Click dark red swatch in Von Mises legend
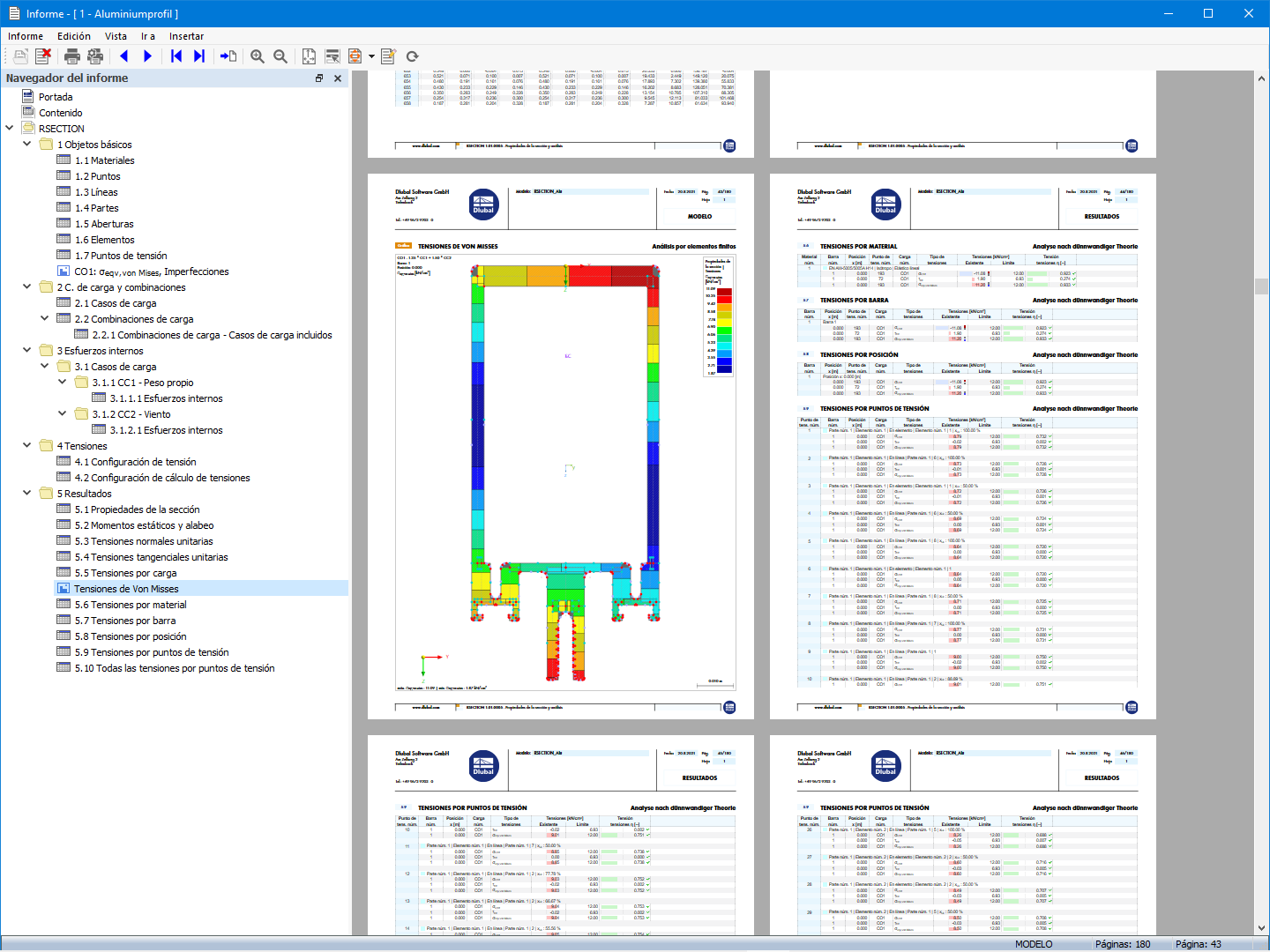 click(724, 292)
